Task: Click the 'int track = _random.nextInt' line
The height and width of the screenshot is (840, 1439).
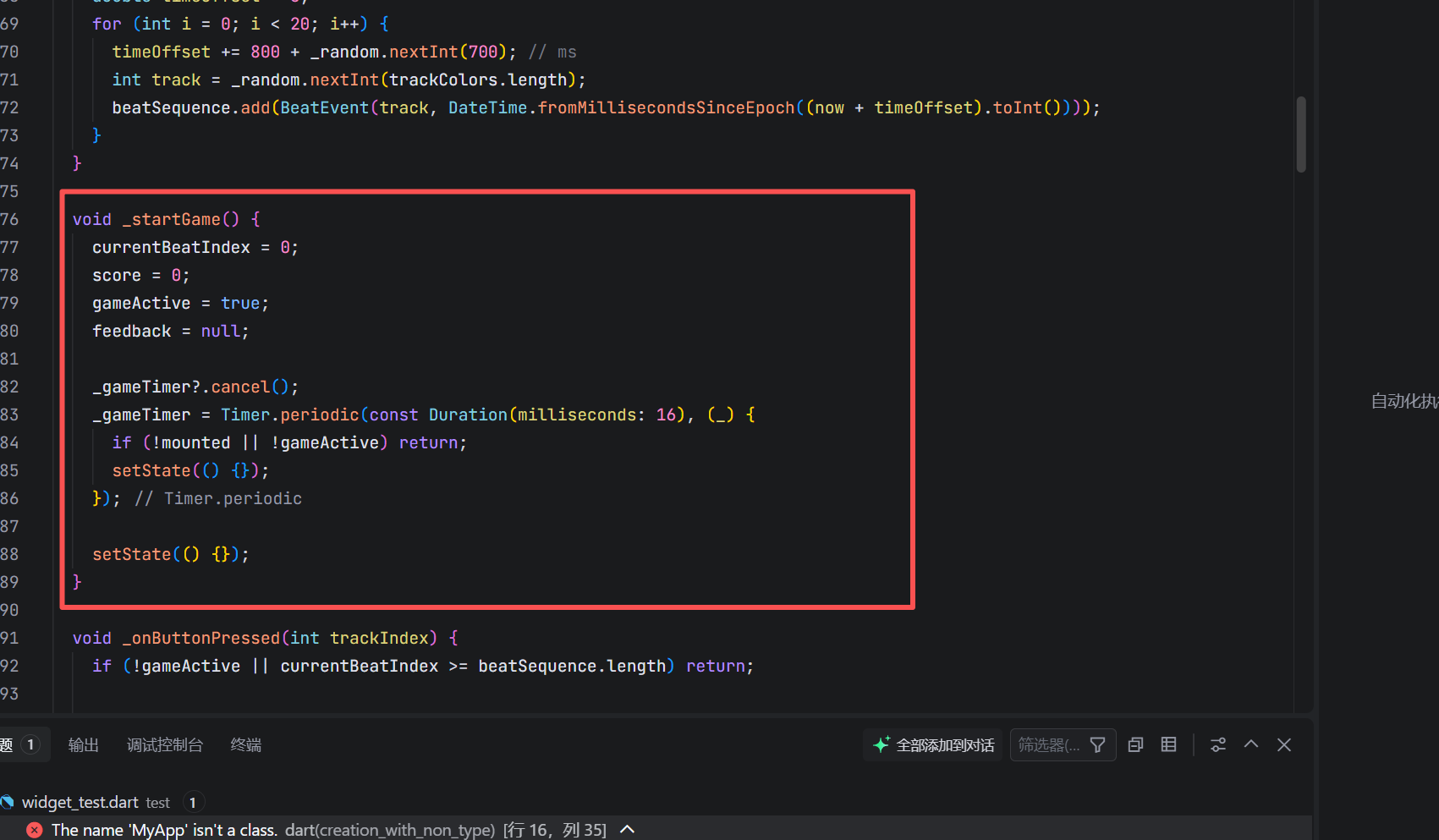Action: (349, 80)
